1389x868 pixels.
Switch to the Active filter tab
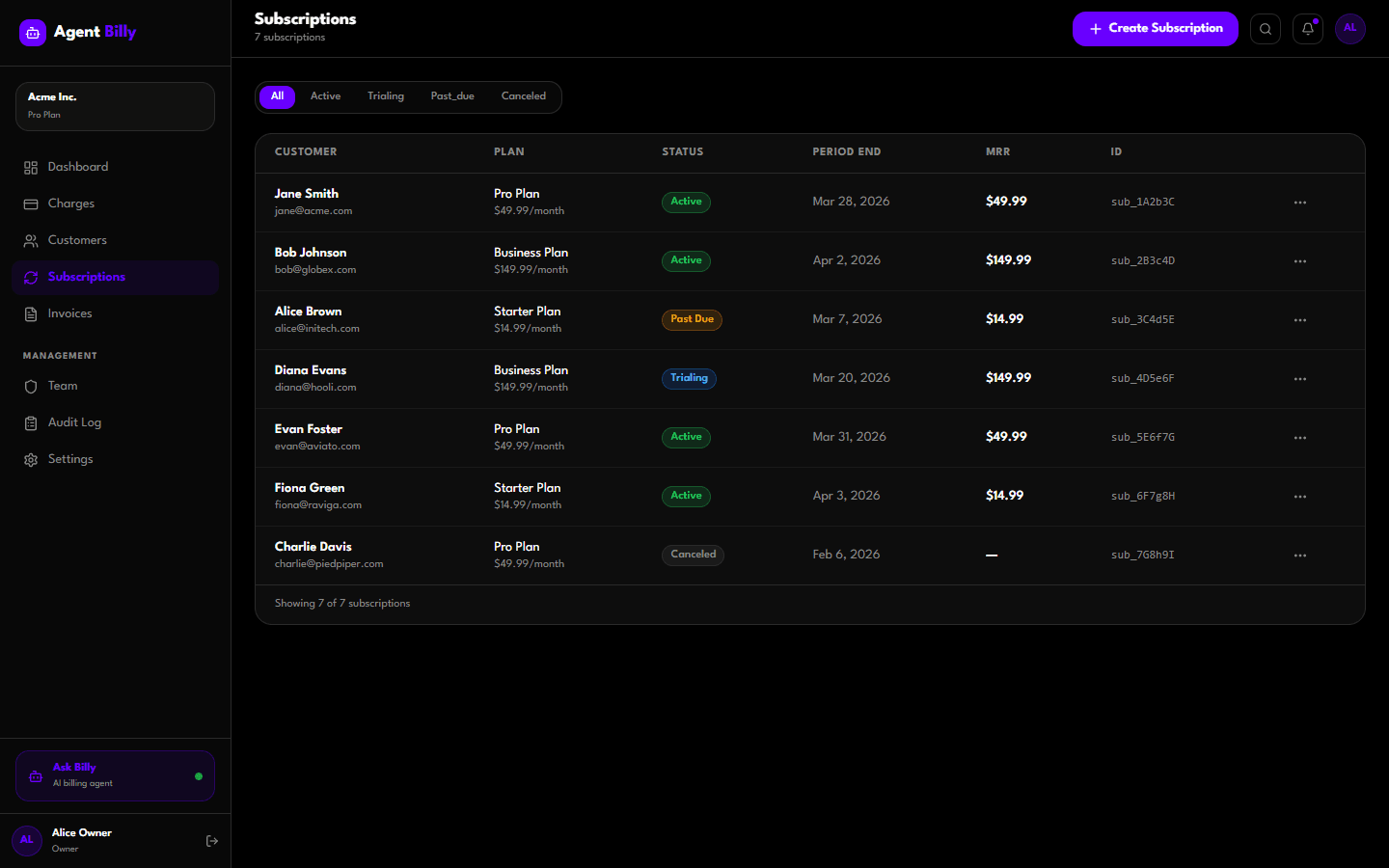[325, 95]
